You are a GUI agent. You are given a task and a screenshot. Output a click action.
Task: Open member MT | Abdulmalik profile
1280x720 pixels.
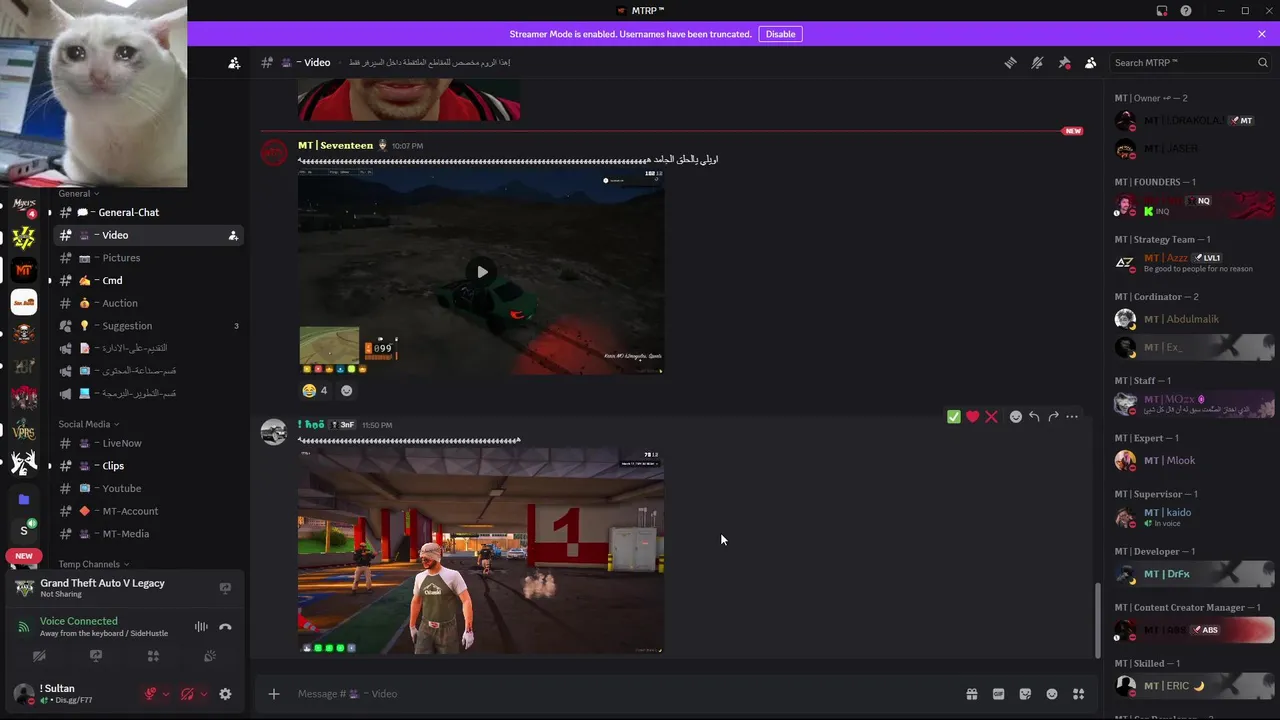1194,319
